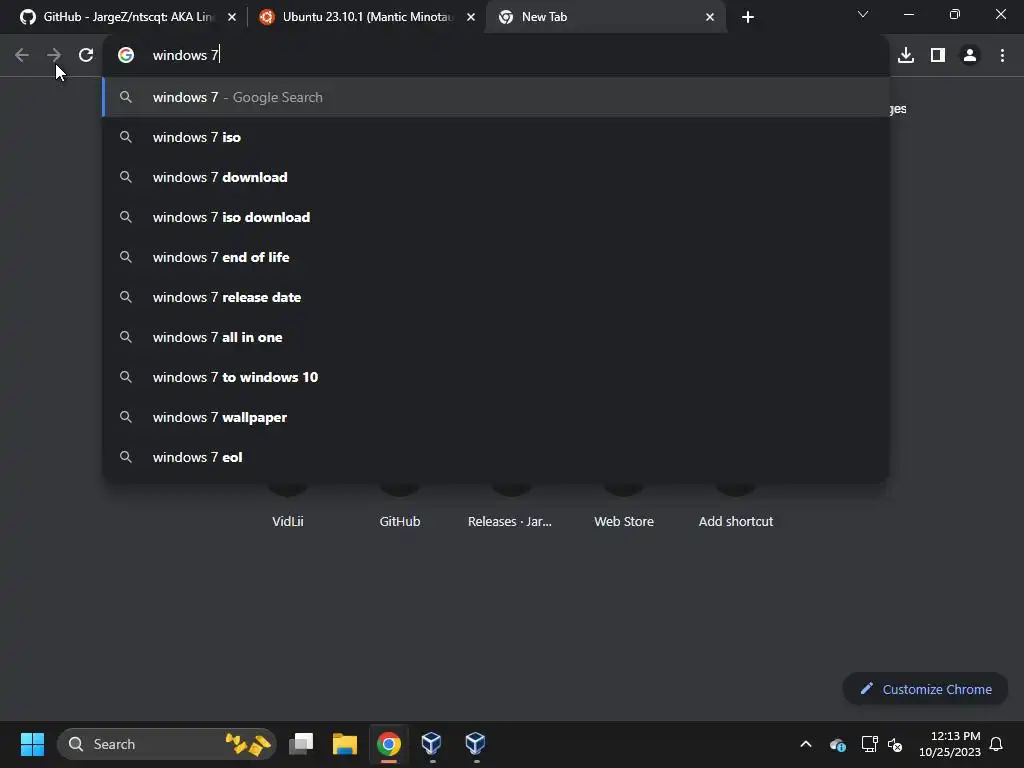
Task: Close the New Tab tab
Action: coord(710,17)
